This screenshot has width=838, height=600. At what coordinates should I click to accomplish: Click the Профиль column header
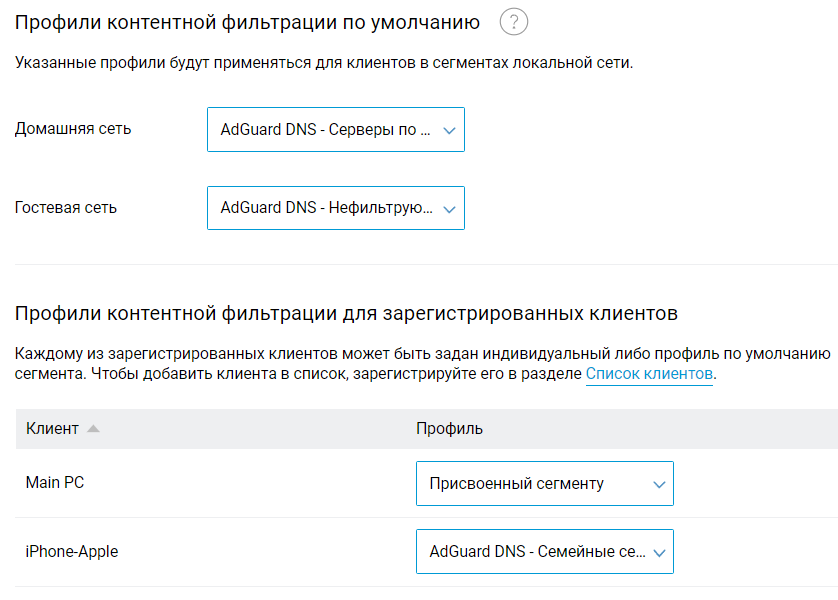click(x=449, y=429)
